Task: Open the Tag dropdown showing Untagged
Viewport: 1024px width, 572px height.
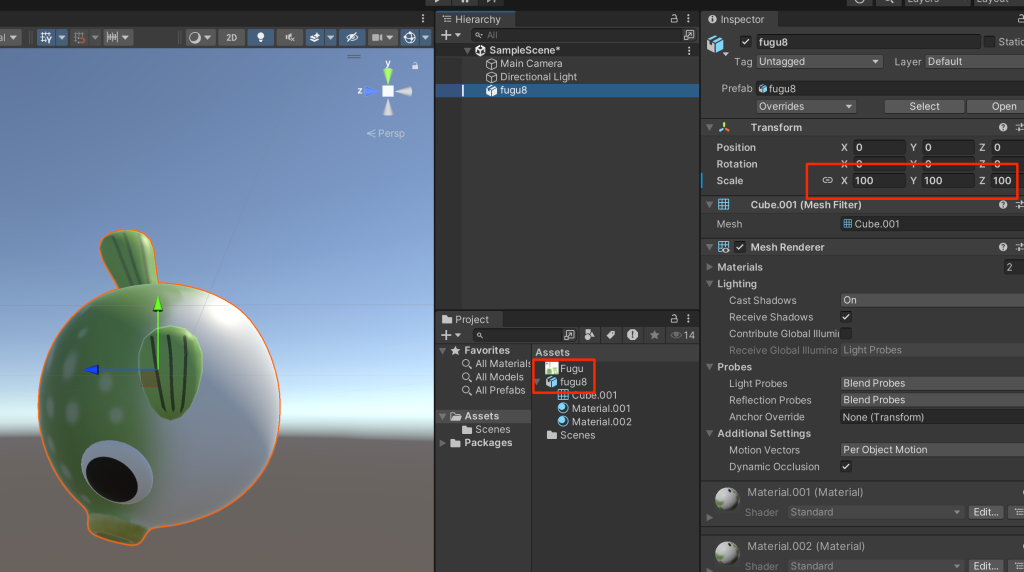Action: coord(819,62)
